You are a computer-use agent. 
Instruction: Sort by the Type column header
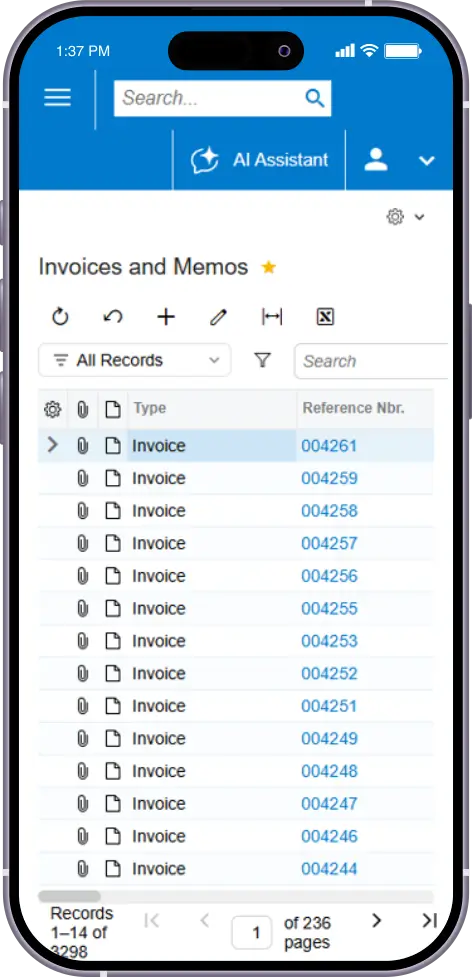coord(212,408)
